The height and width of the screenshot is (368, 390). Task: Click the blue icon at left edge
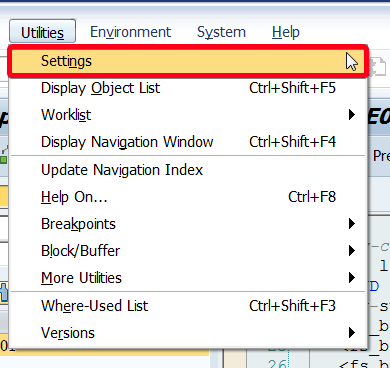[x=3, y=293]
